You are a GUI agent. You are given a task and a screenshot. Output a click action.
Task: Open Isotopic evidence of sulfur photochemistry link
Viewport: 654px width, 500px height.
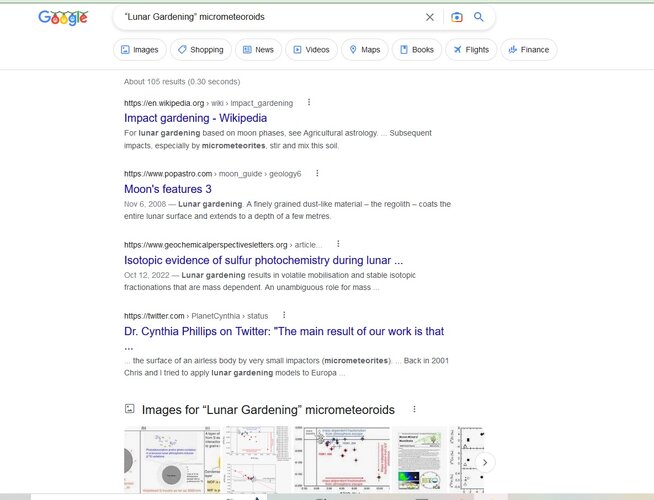tap(263, 260)
